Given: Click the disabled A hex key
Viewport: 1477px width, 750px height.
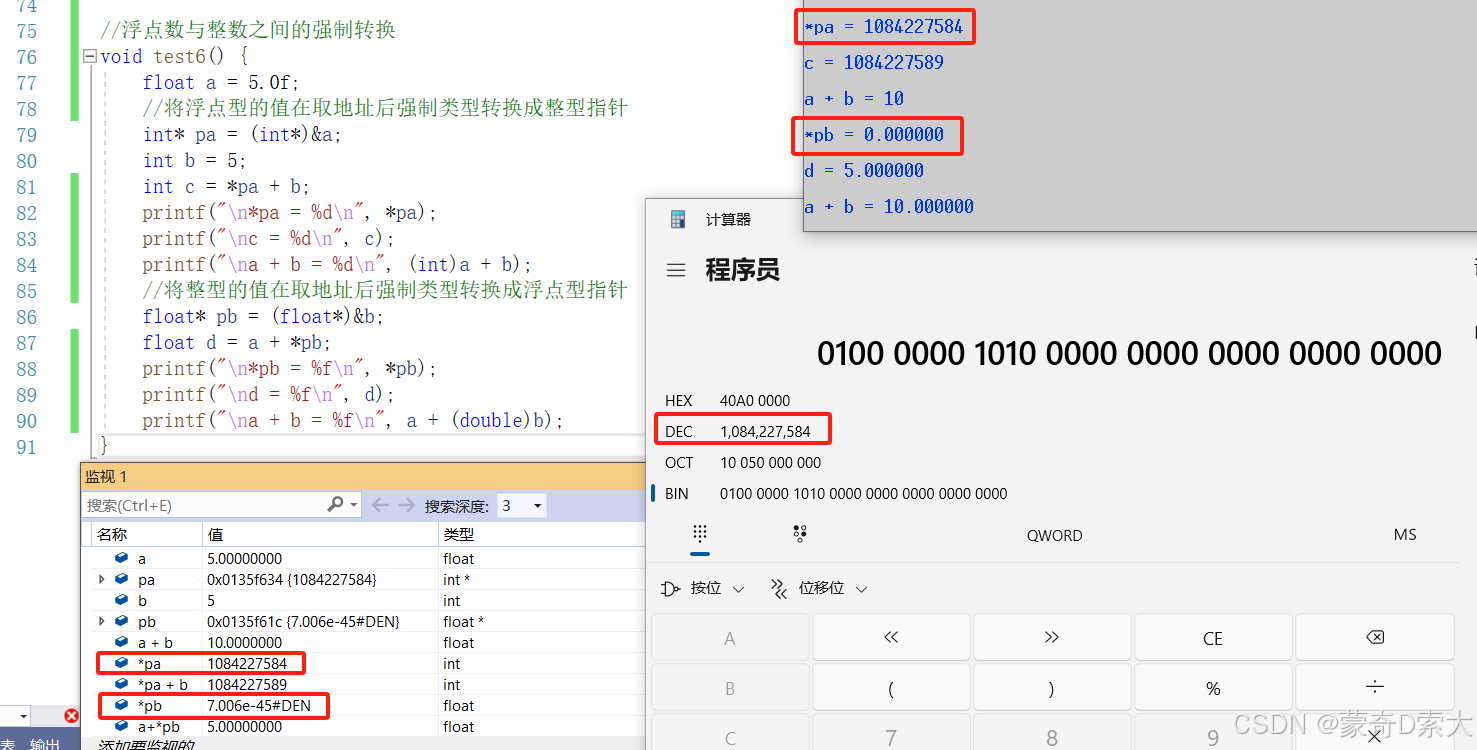Looking at the screenshot, I should pos(730,638).
